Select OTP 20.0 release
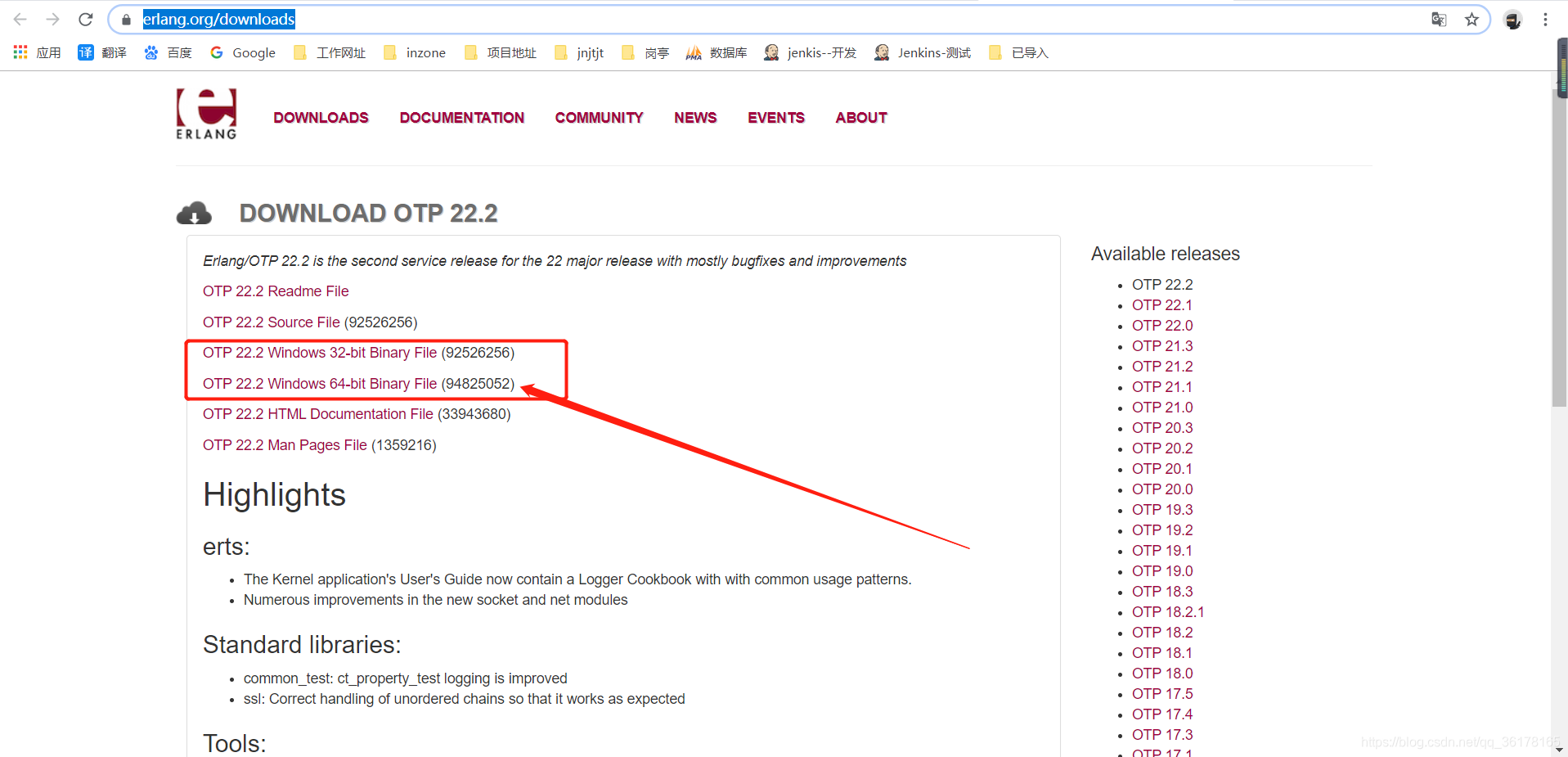1568x757 pixels. tap(1162, 489)
